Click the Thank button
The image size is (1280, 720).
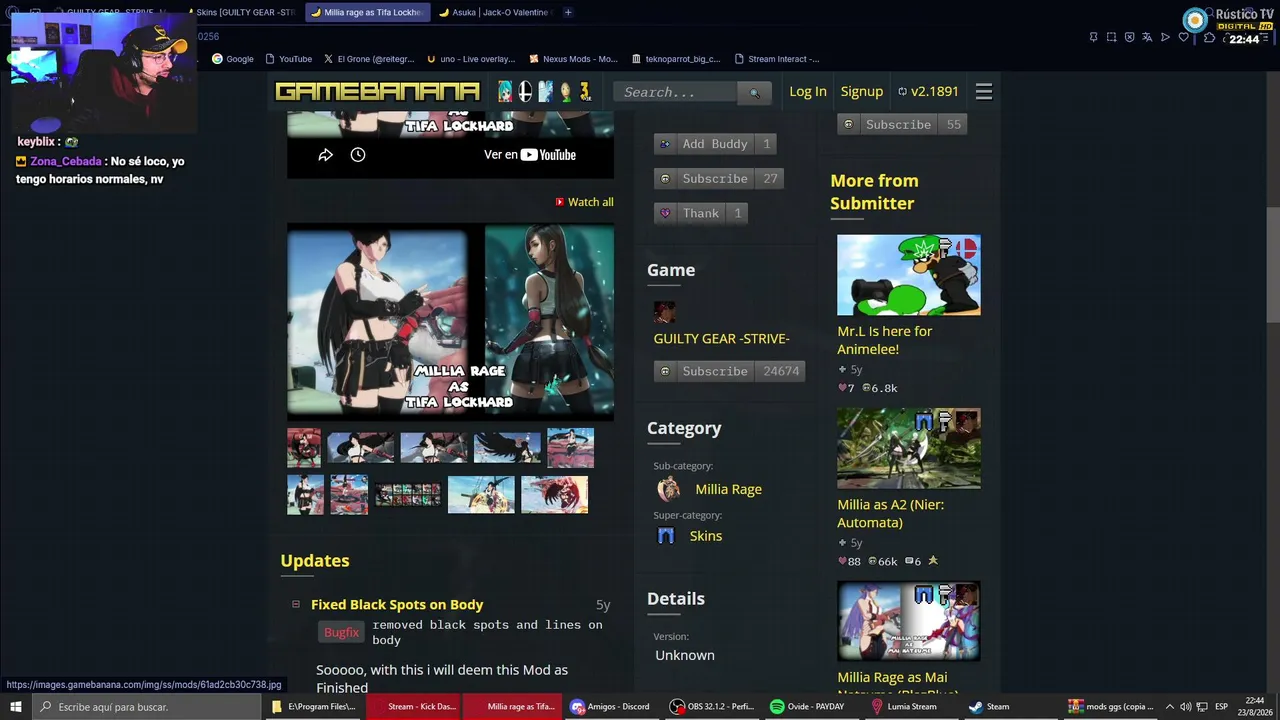click(x=701, y=213)
